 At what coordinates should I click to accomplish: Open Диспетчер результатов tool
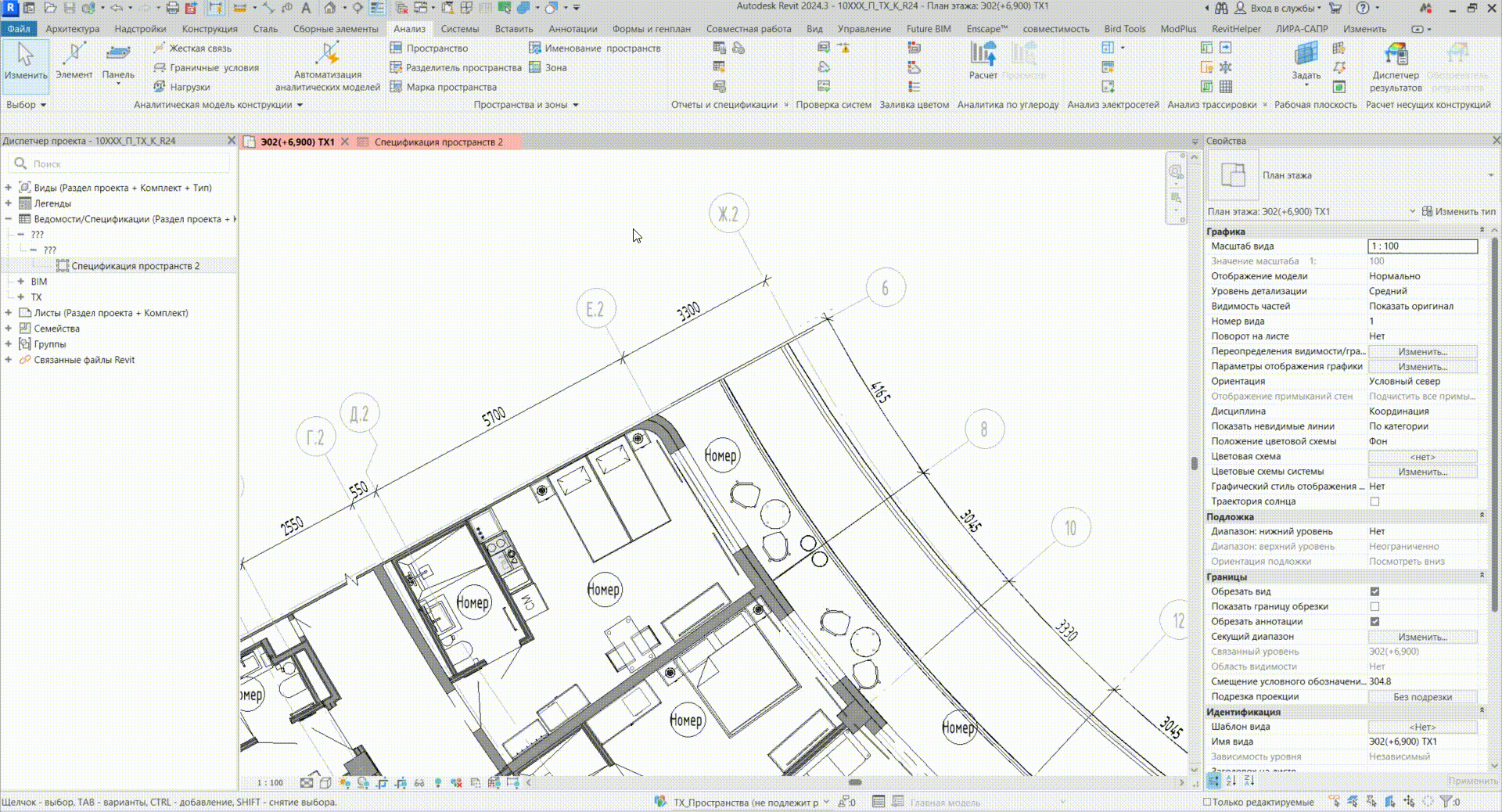(1395, 63)
